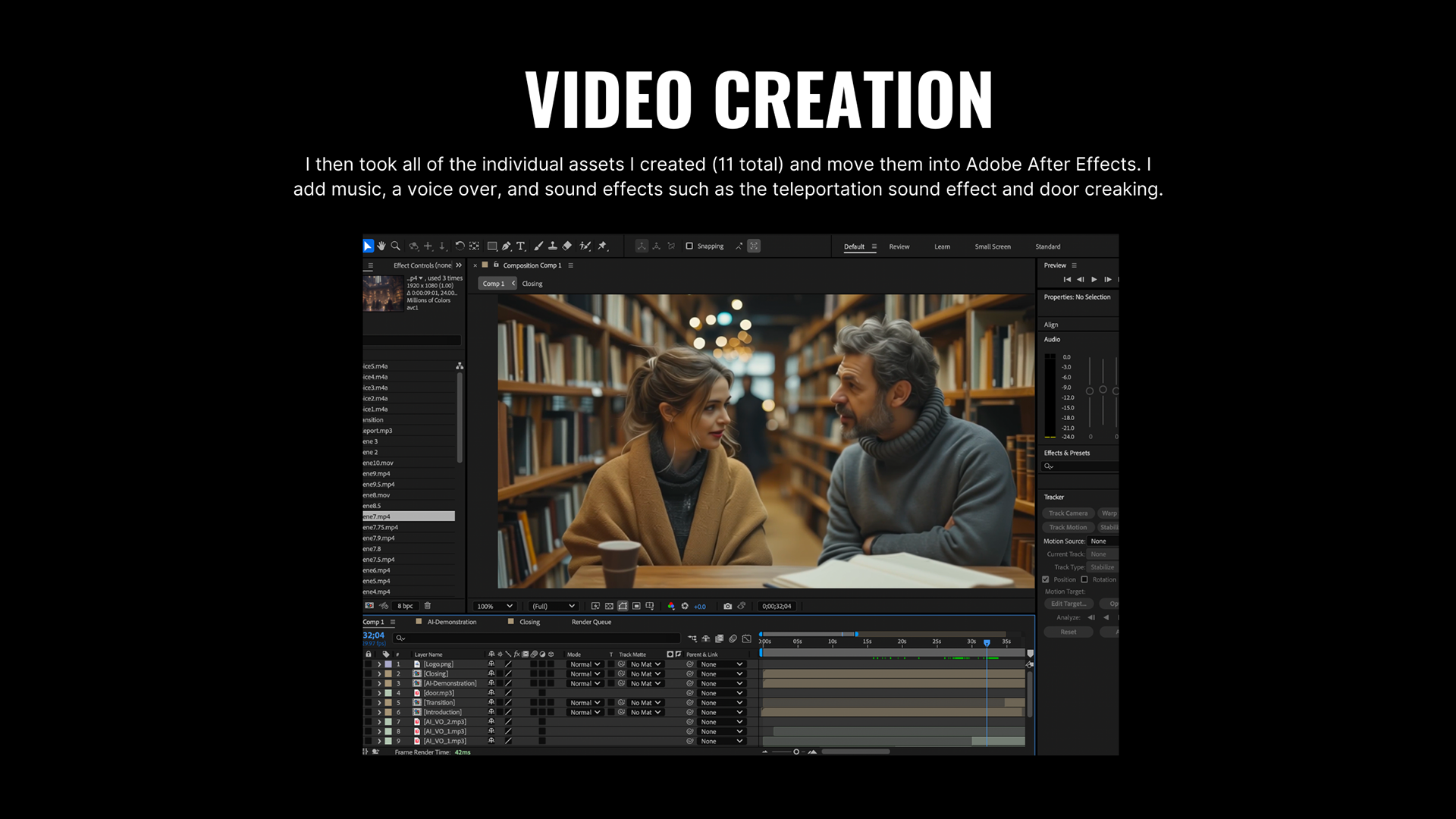Open the 100% magnification dropdown
This screenshot has width=1456, height=819.
click(495, 606)
